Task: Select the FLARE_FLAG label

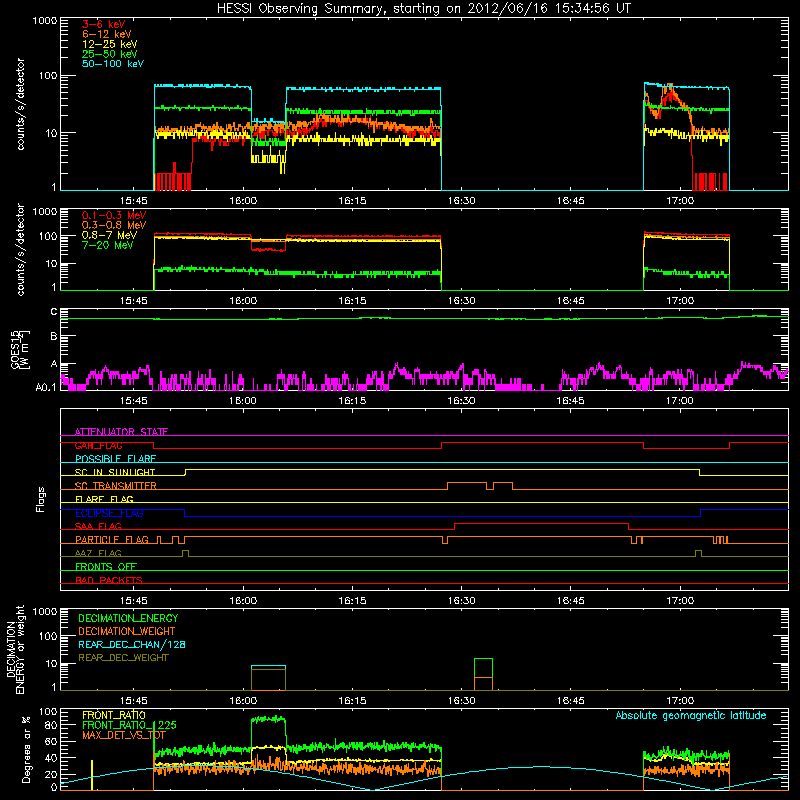Action: (x=104, y=499)
